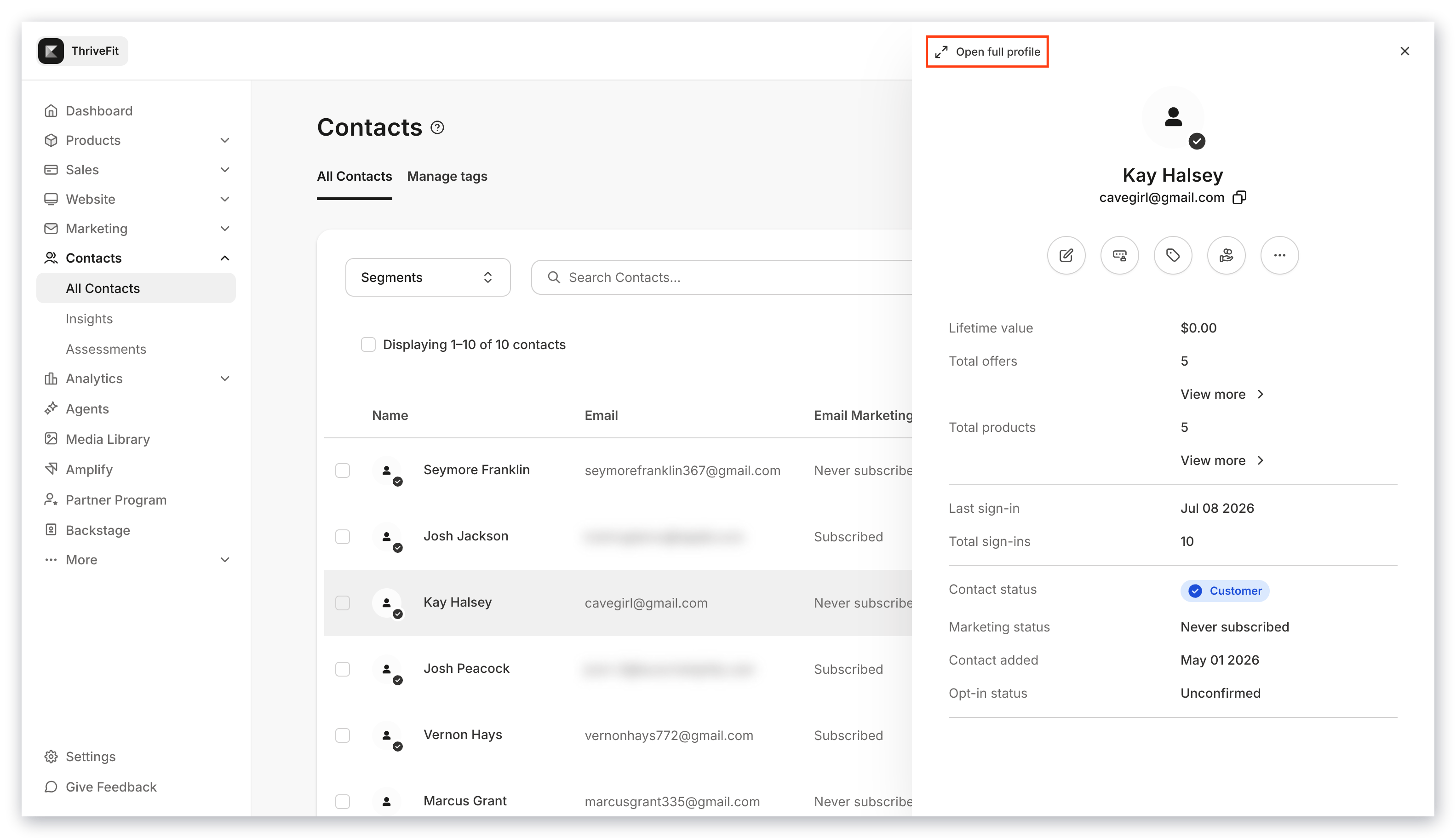
Task: Click View more under Total offers
Action: coord(1222,394)
